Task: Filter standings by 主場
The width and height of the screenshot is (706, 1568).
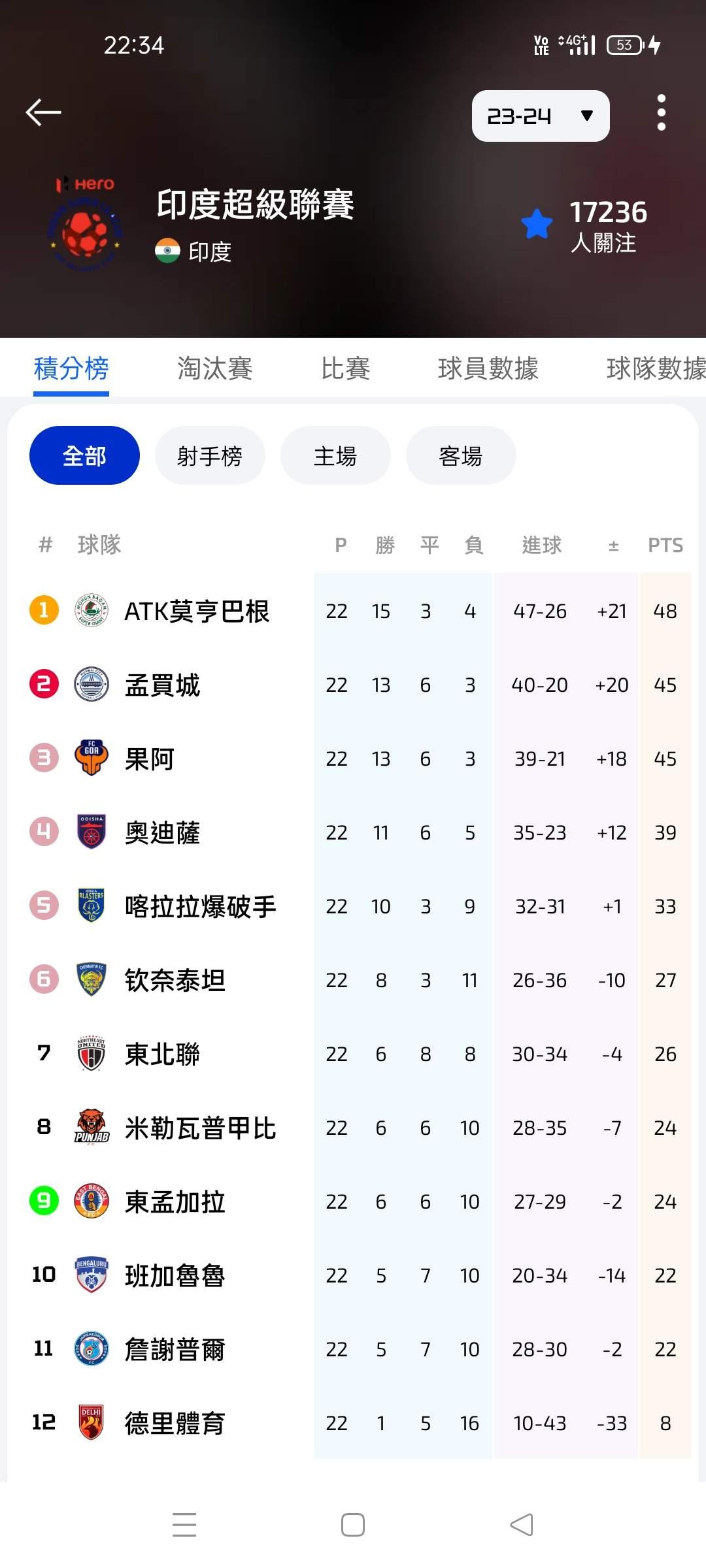Action: 335,455
